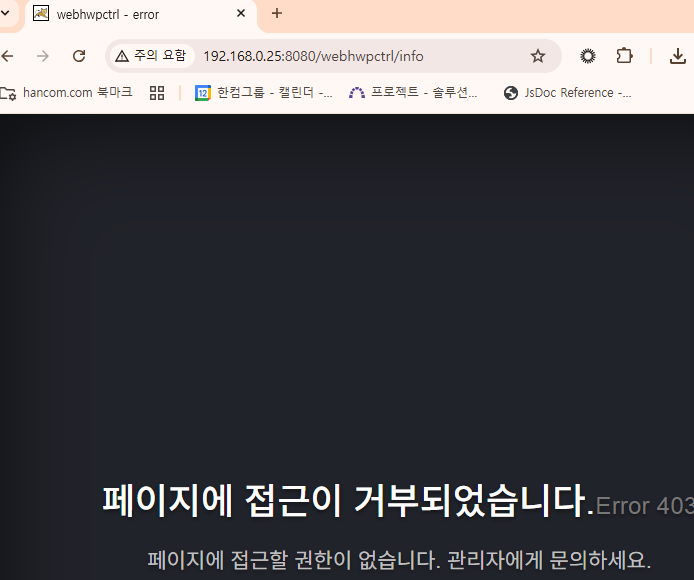Open hancom.com 북마크 bookmark folder
The image size is (694, 580).
(66, 93)
